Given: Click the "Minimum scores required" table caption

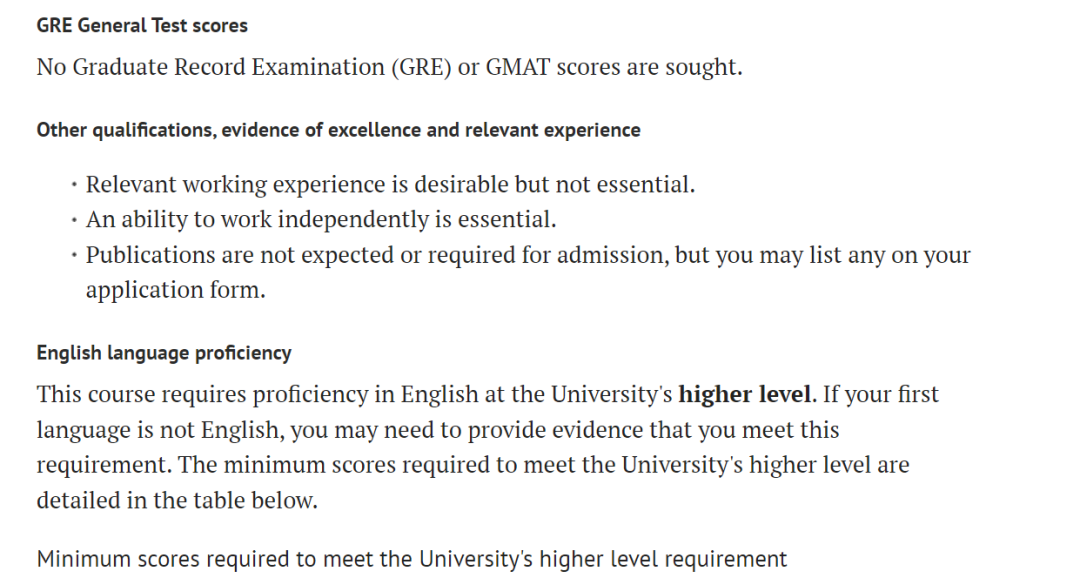Looking at the screenshot, I should [412, 559].
